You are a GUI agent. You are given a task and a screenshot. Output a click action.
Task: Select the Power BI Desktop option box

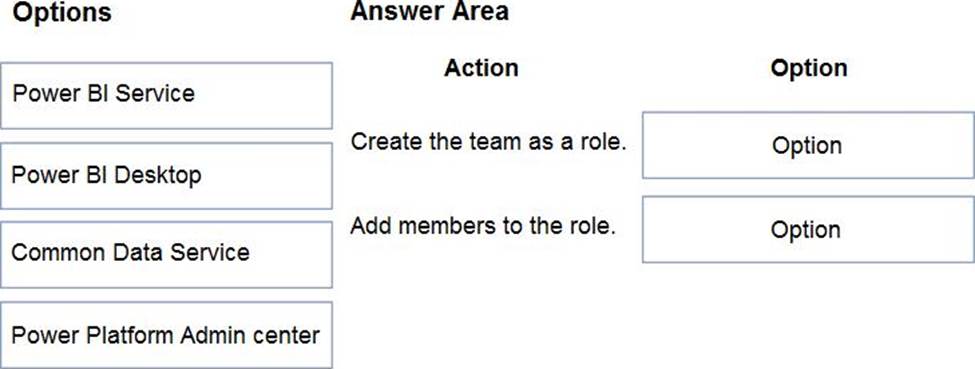click(x=166, y=175)
